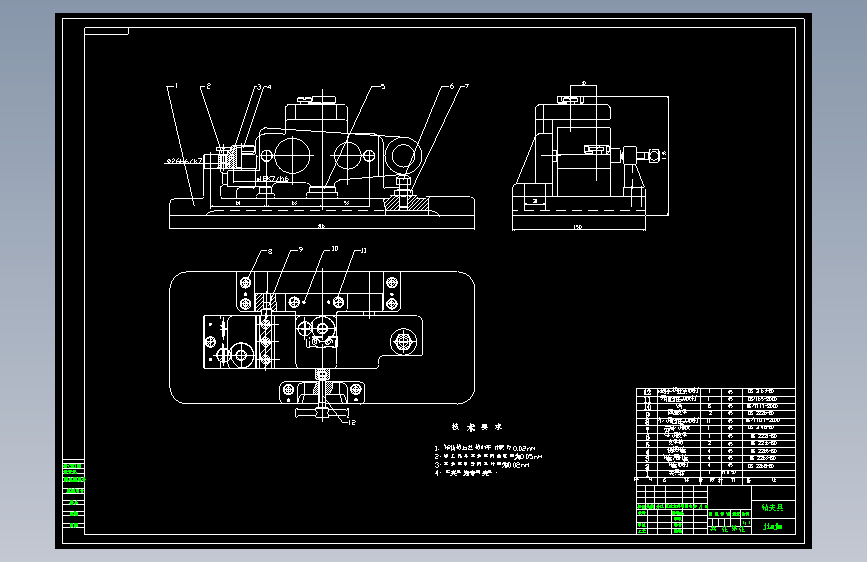Click row 10 number in the parts list
Viewport: 867px width, 562px height.
click(x=647, y=407)
